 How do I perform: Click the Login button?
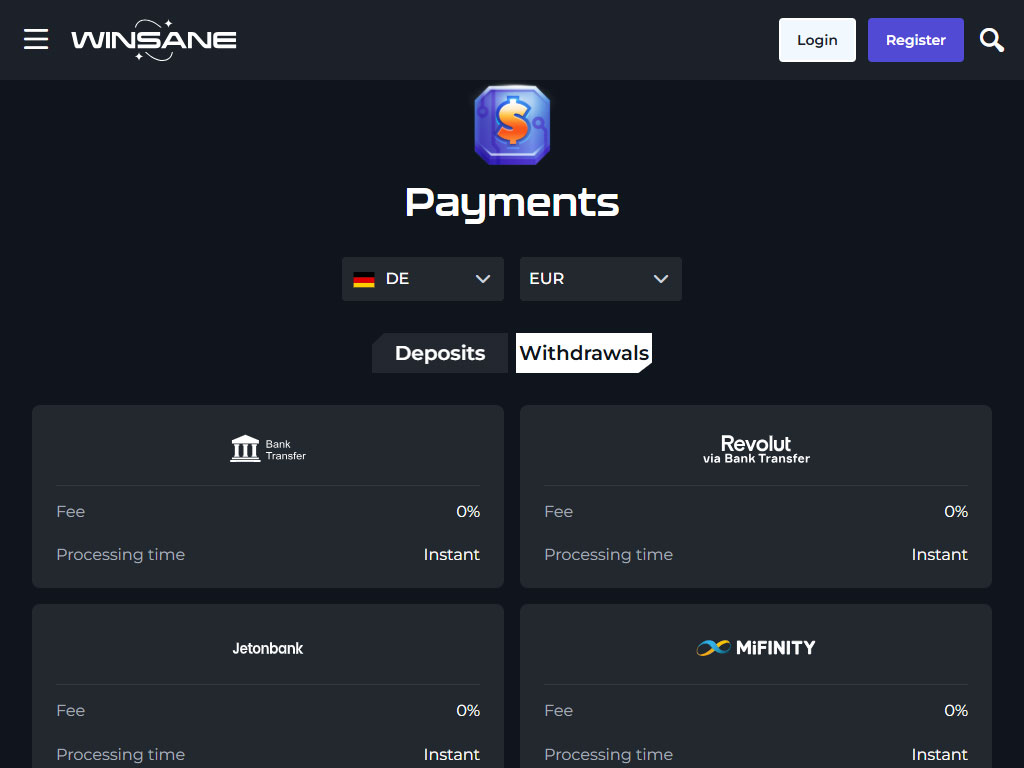click(817, 40)
